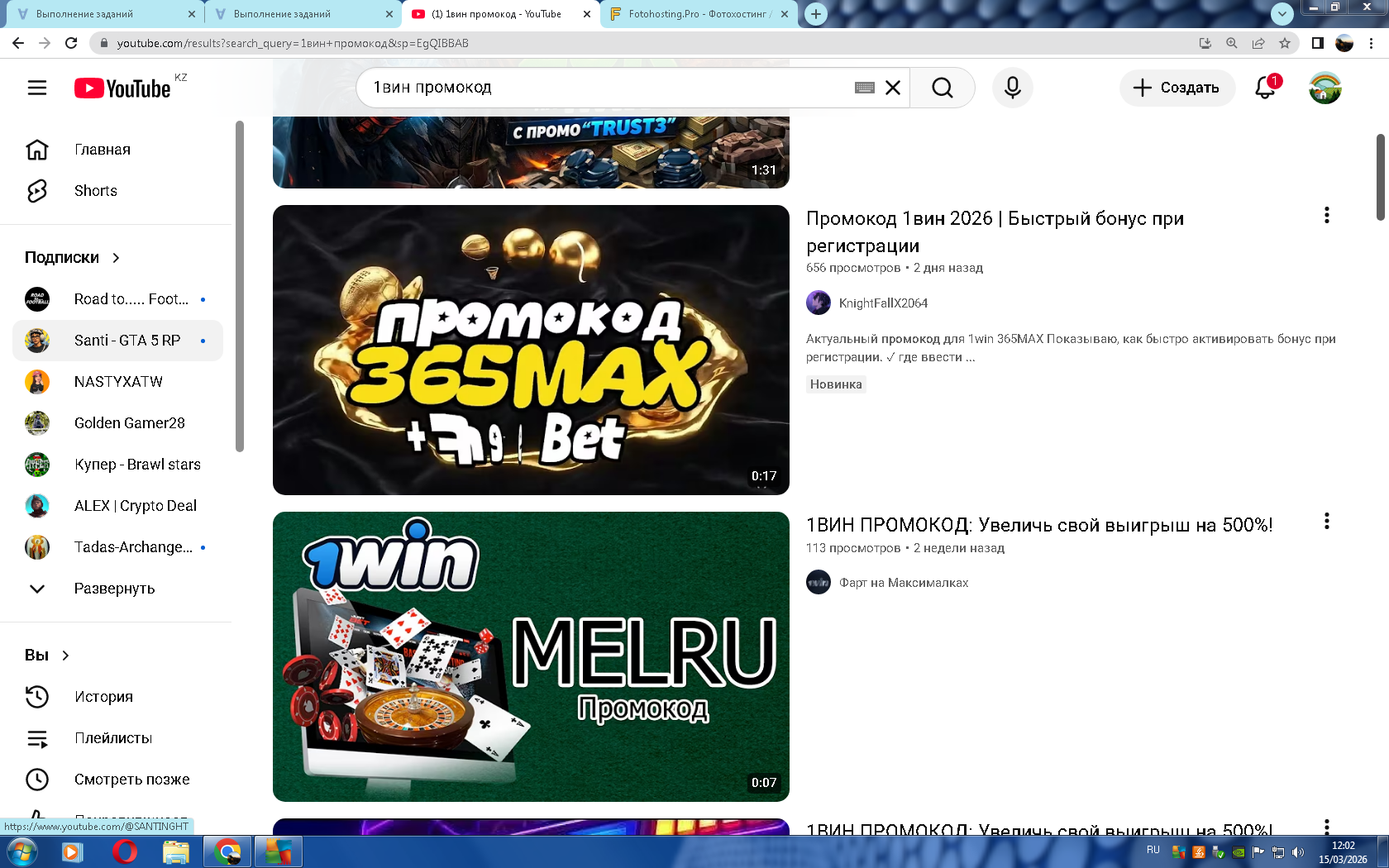Expand the 'Вы' section chevron
The image size is (1389, 868).
65,656
